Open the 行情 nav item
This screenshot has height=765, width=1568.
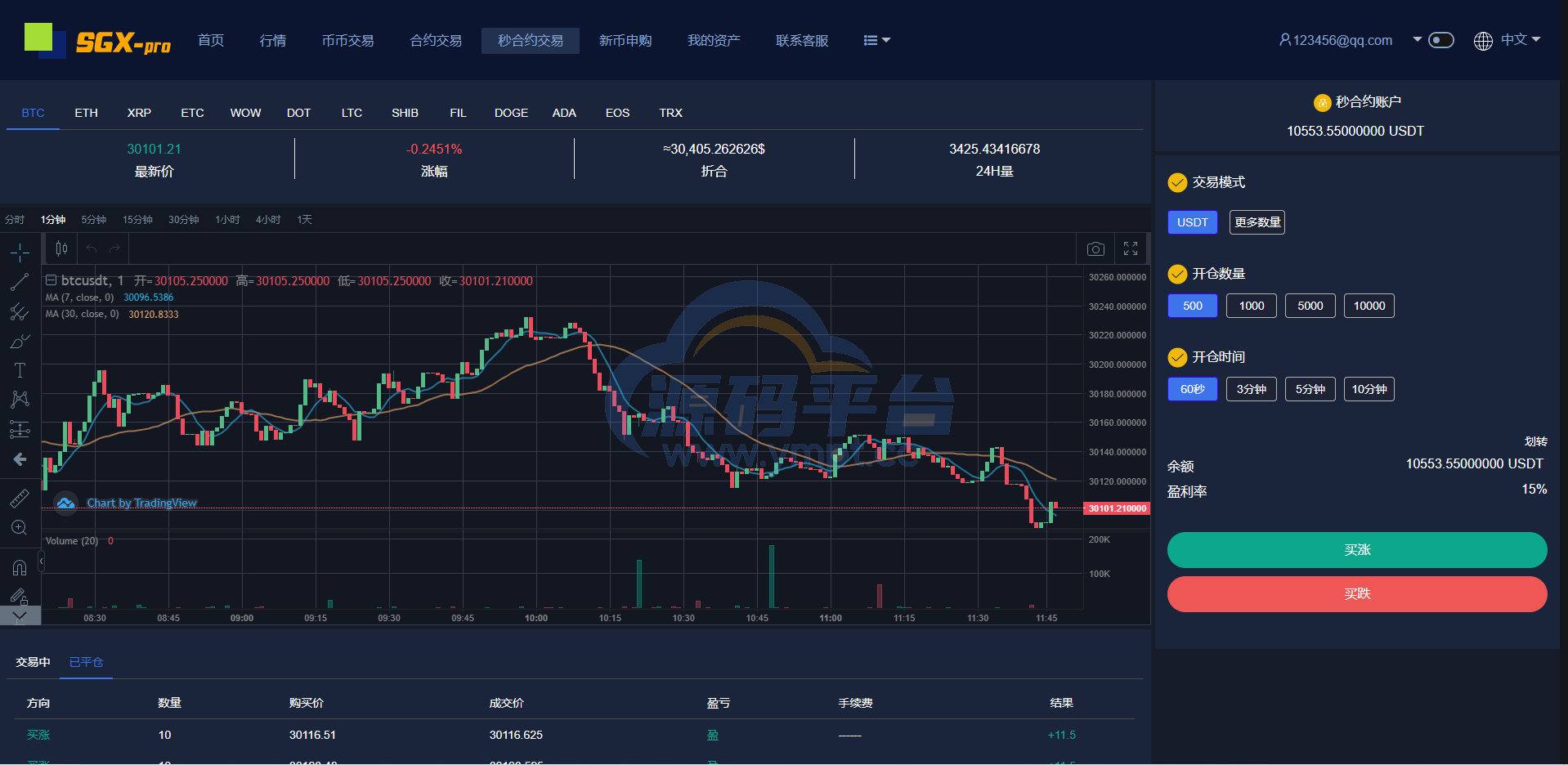pos(273,40)
